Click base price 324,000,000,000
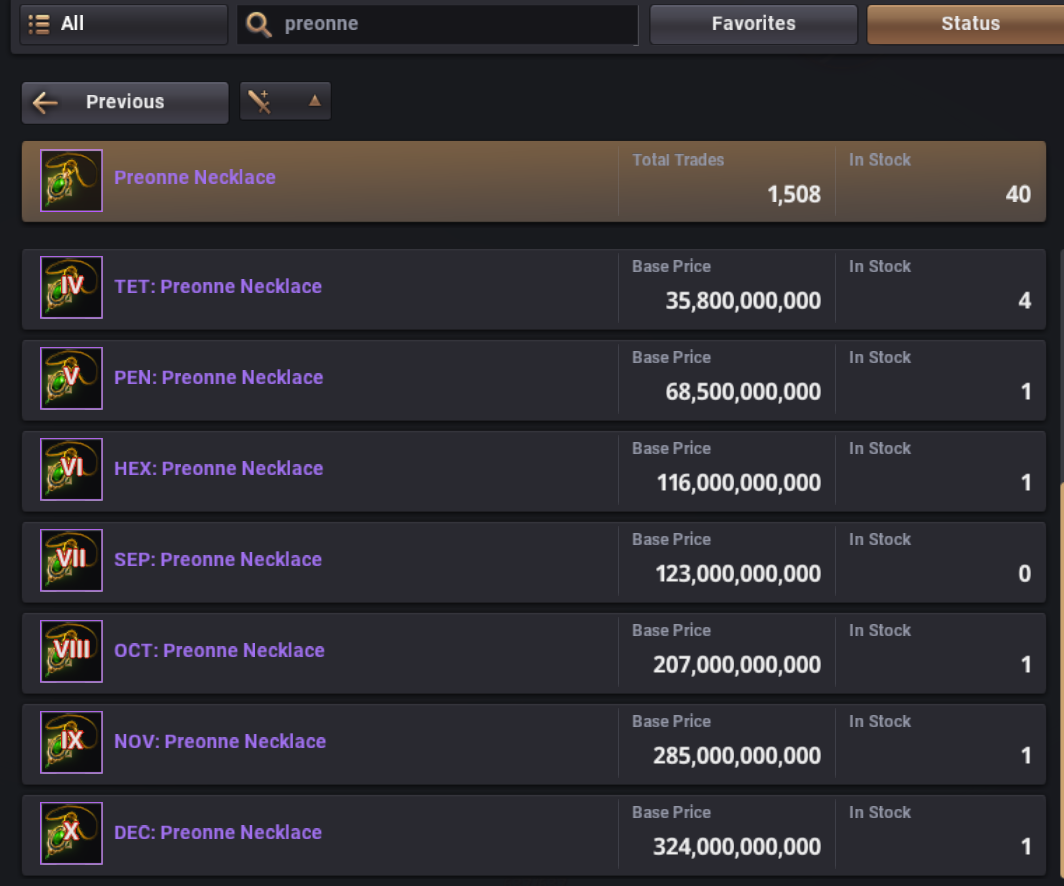The width and height of the screenshot is (1064, 886). coord(737,846)
